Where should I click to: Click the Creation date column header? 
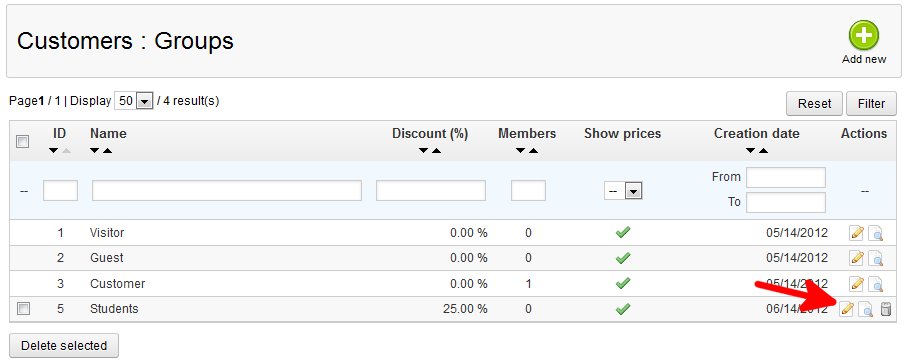pos(757,134)
